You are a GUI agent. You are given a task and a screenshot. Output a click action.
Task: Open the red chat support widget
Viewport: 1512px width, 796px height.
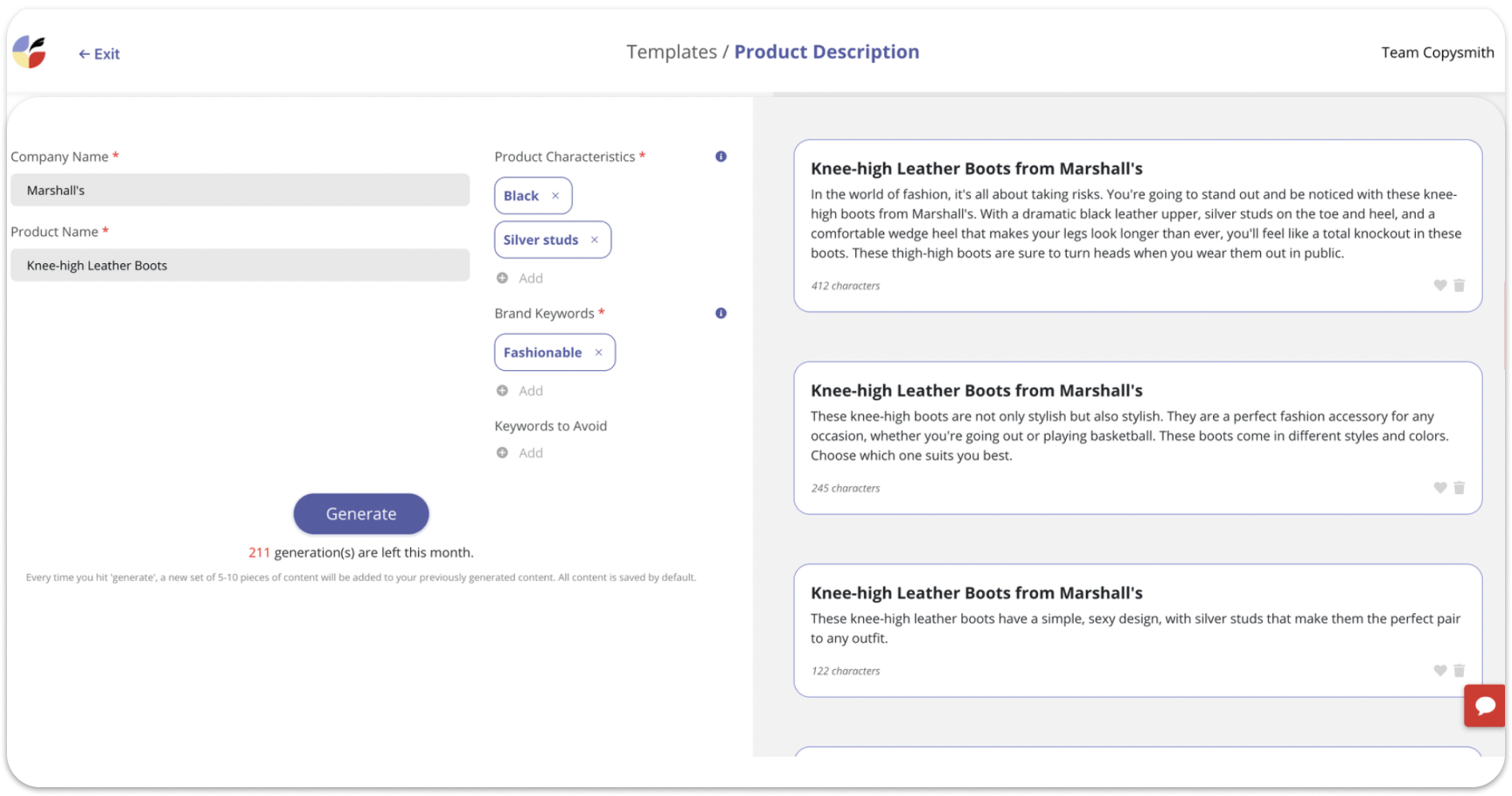(x=1485, y=705)
